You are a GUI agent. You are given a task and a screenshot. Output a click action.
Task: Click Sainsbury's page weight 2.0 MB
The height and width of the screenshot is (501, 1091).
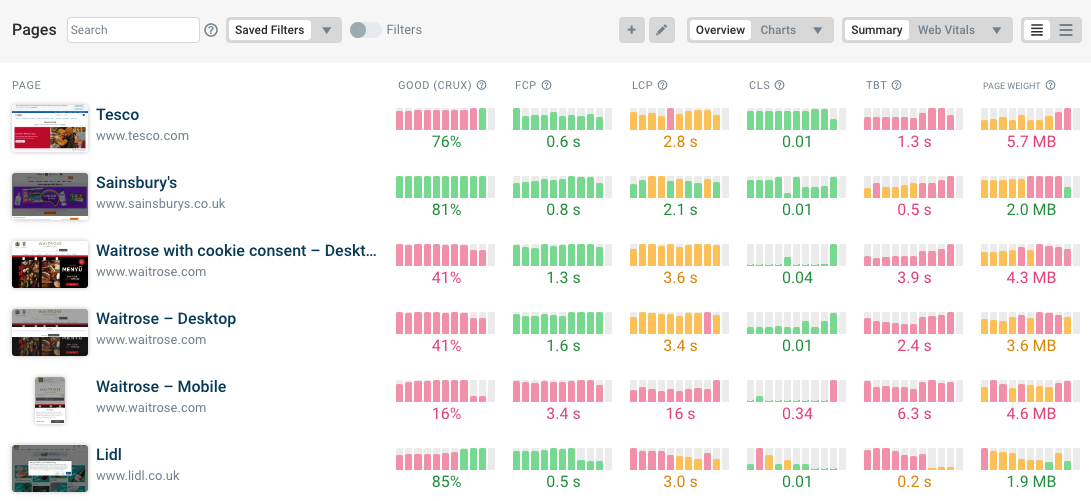pos(1030,209)
